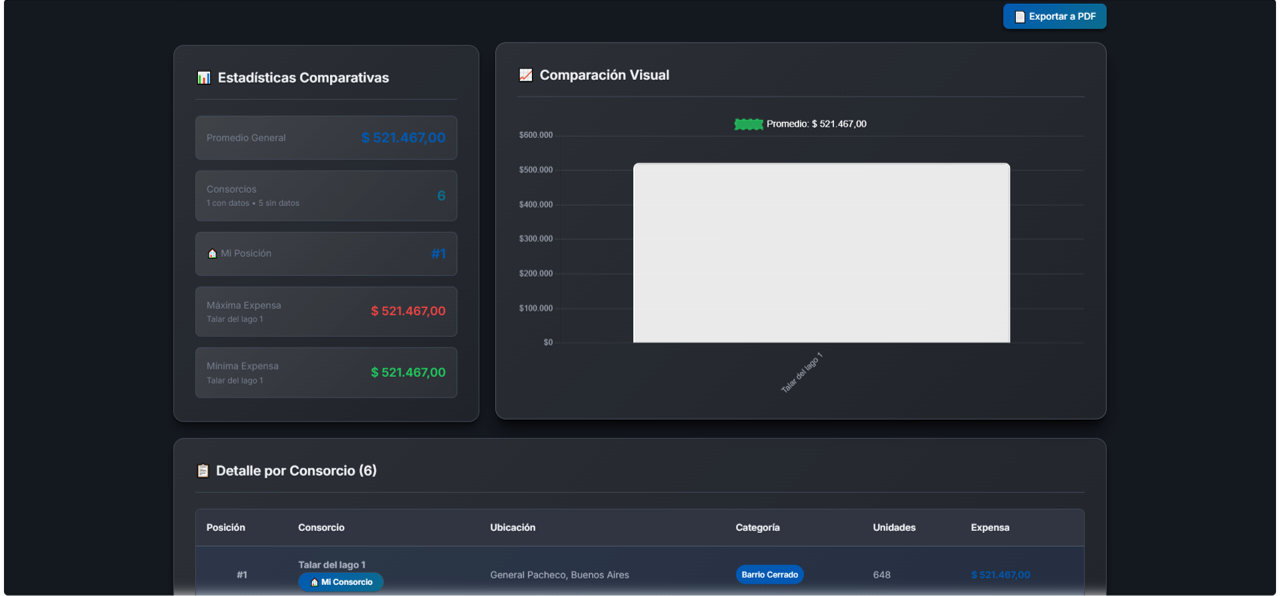Open the Promedio General stat card
The width and height of the screenshot is (1280, 596).
326,137
